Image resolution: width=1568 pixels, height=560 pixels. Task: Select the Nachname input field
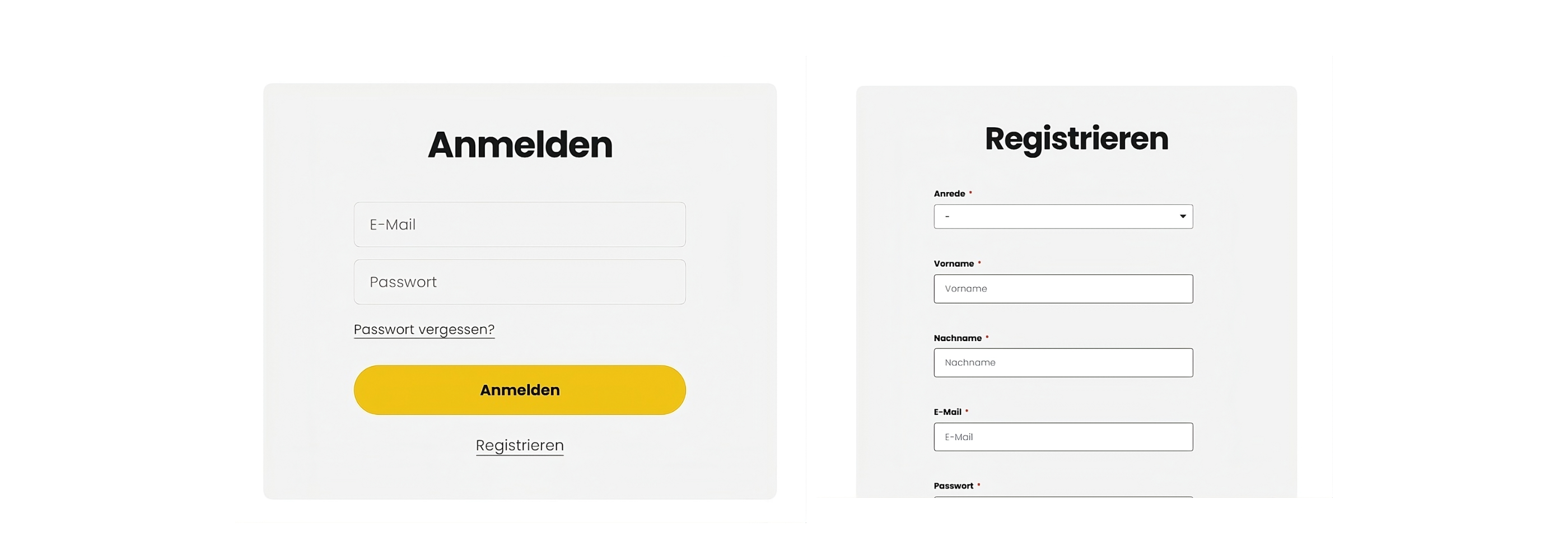pos(1063,363)
